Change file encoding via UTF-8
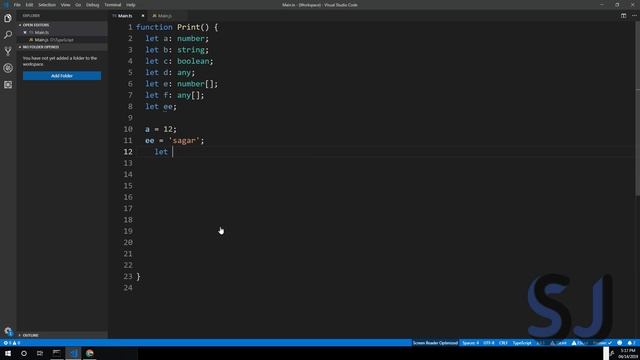The height and width of the screenshot is (360, 640). point(489,343)
